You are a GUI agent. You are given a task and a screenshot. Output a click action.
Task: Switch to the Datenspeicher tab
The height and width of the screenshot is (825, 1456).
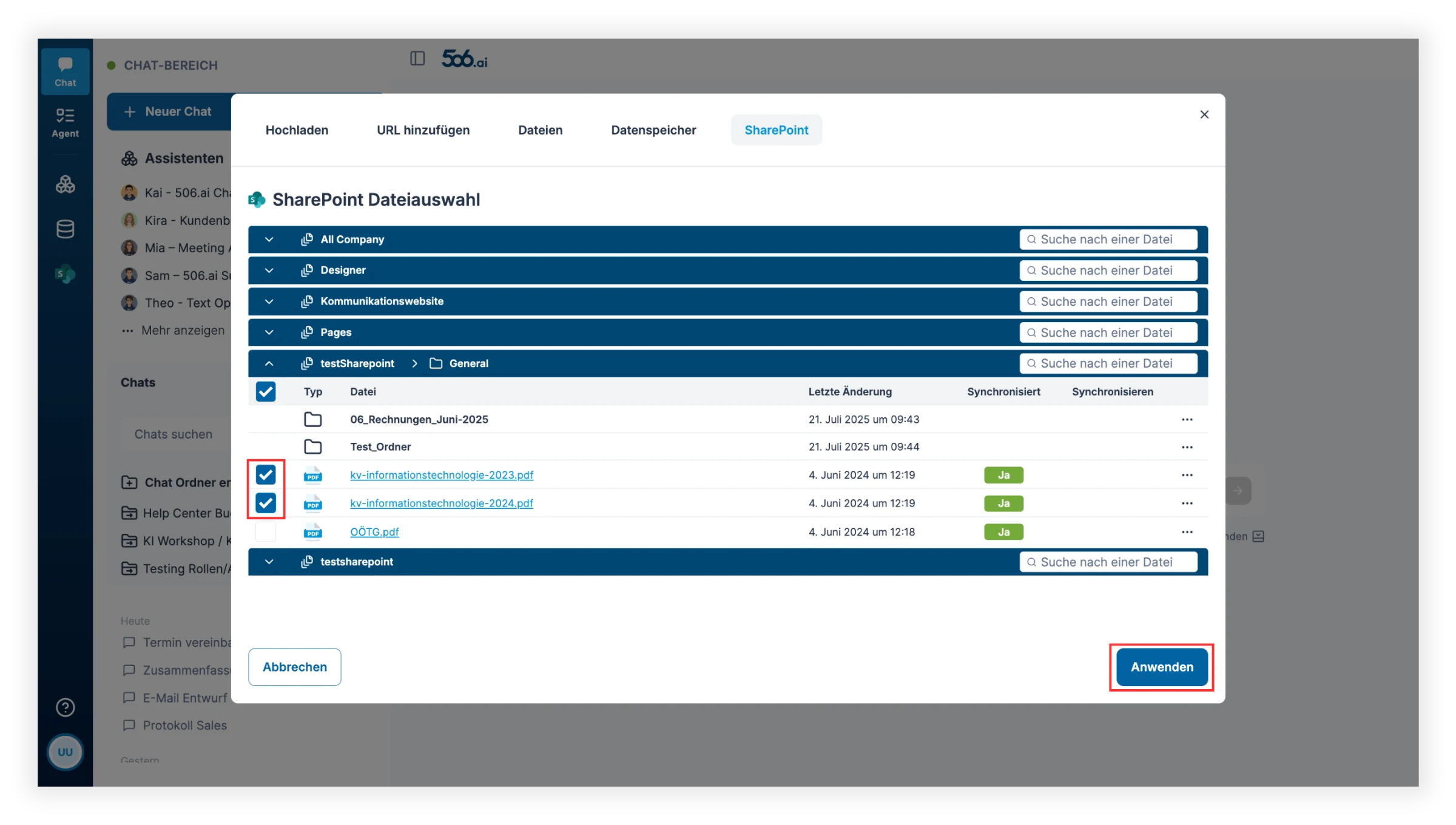(x=653, y=130)
